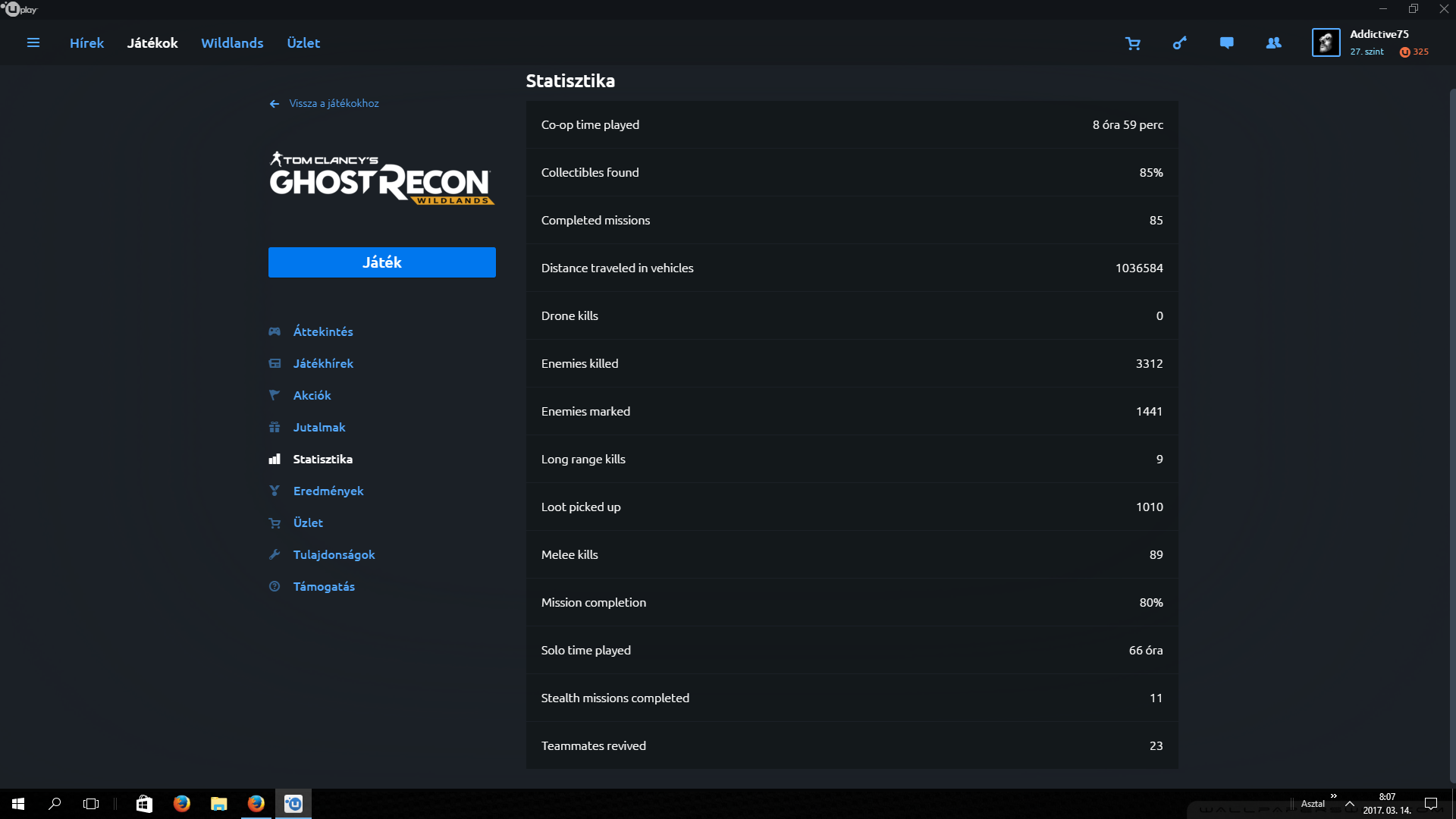Switch to the Játékok tab
1456x819 pixels.
coord(152,43)
